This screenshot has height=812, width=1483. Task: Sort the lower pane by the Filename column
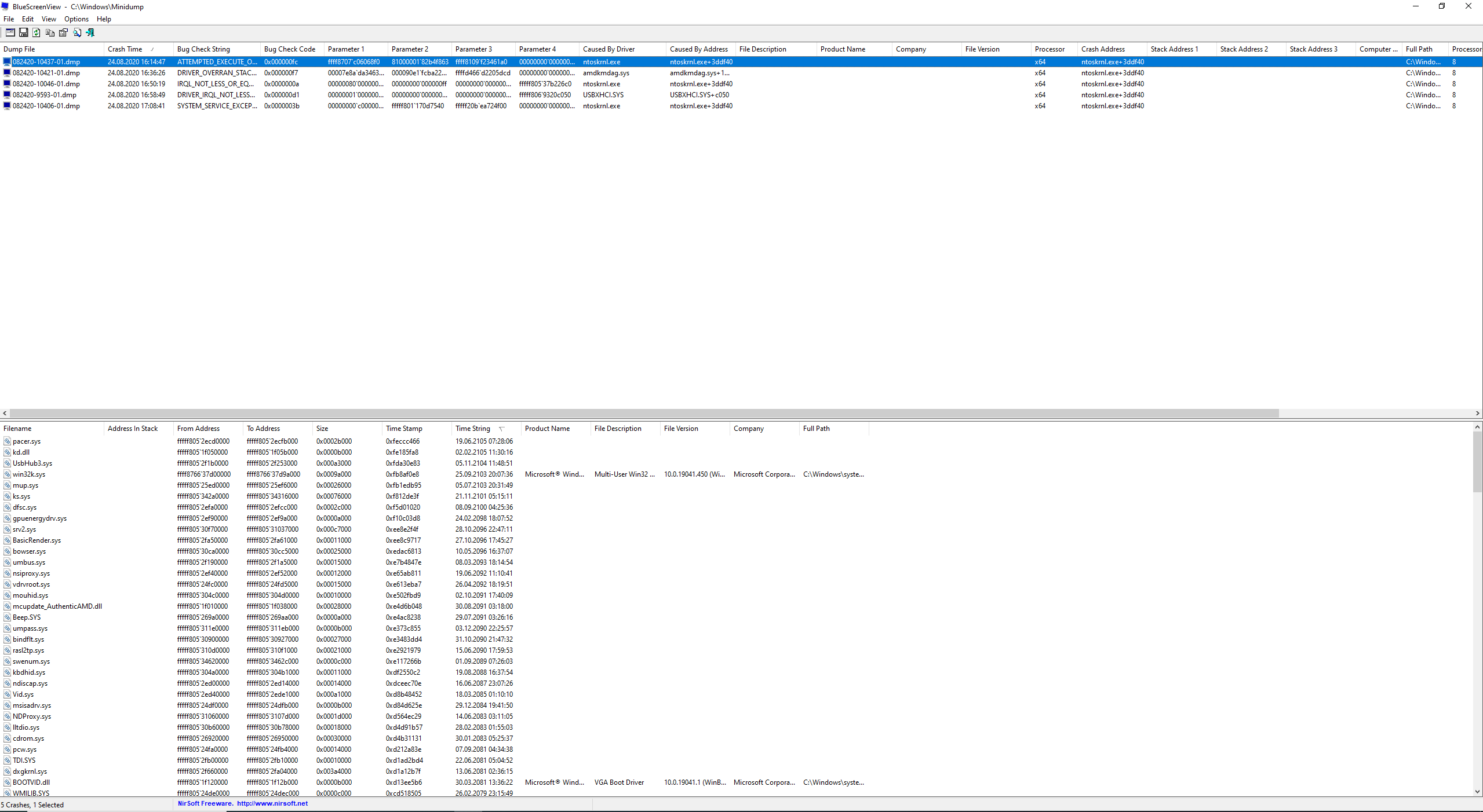52,429
